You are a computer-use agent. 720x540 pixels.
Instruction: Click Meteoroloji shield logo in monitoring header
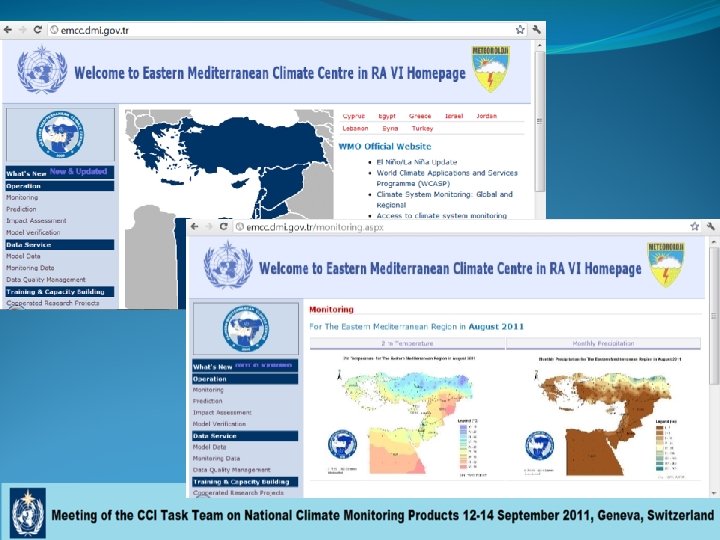666,265
